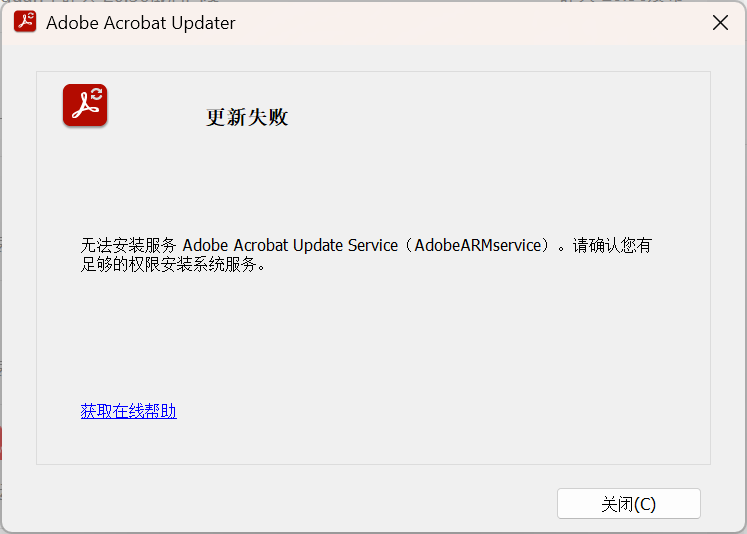
Task: Click the 帮助 characters of the blue link
Action: tap(161, 411)
